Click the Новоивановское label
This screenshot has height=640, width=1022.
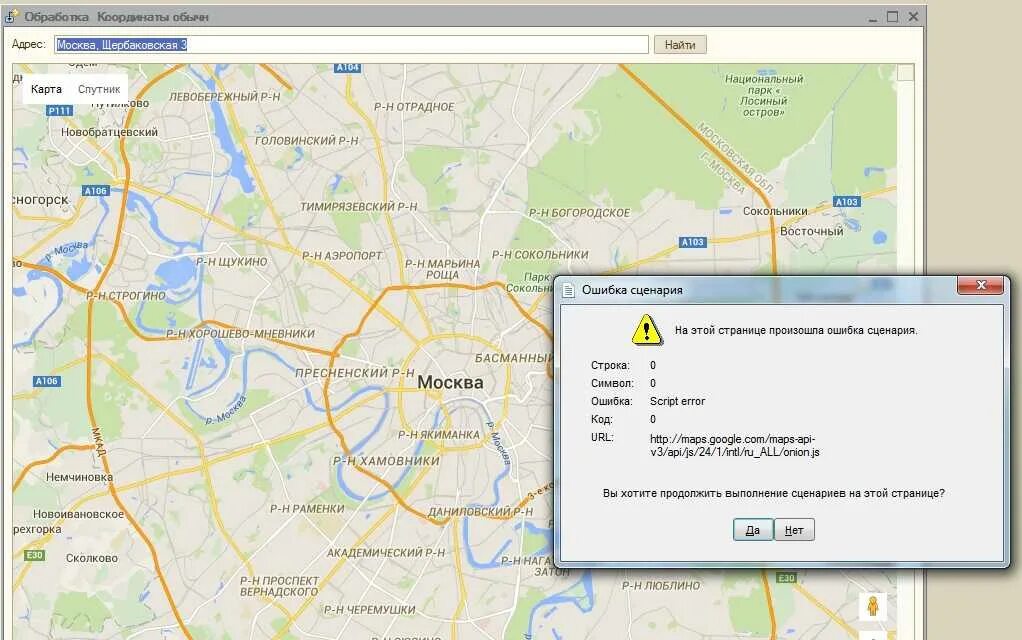point(78,514)
